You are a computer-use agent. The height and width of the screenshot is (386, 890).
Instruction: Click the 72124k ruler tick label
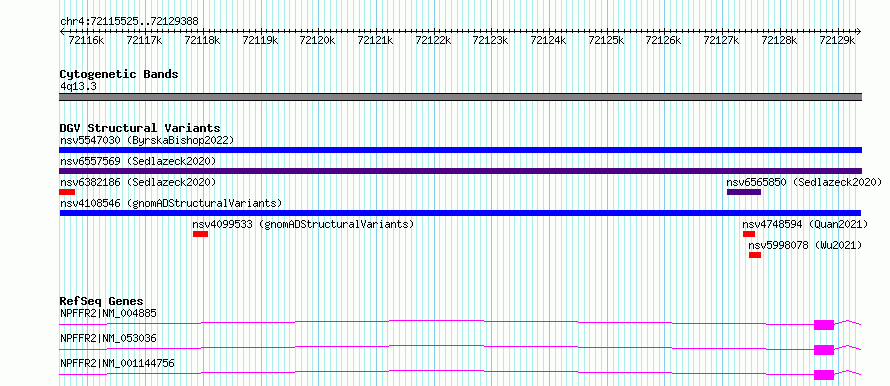549,40
